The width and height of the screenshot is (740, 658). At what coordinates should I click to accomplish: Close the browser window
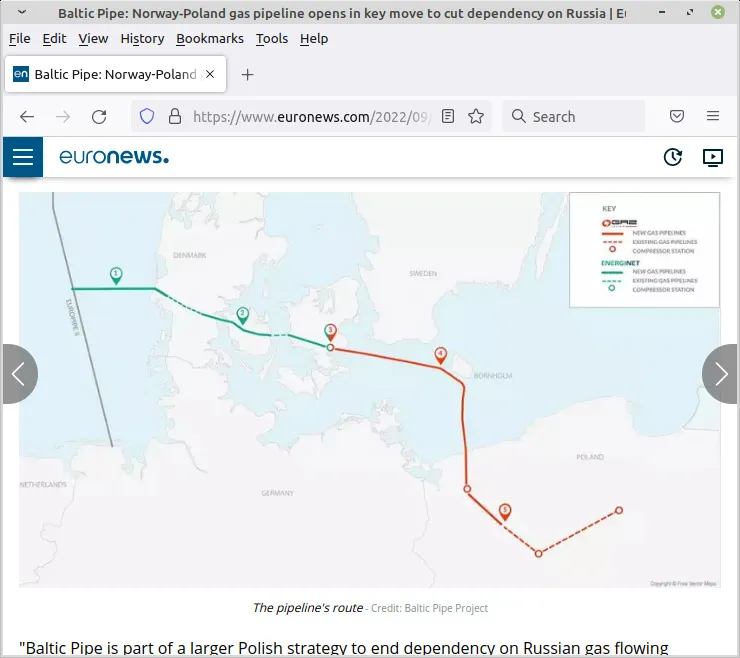[718, 12]
